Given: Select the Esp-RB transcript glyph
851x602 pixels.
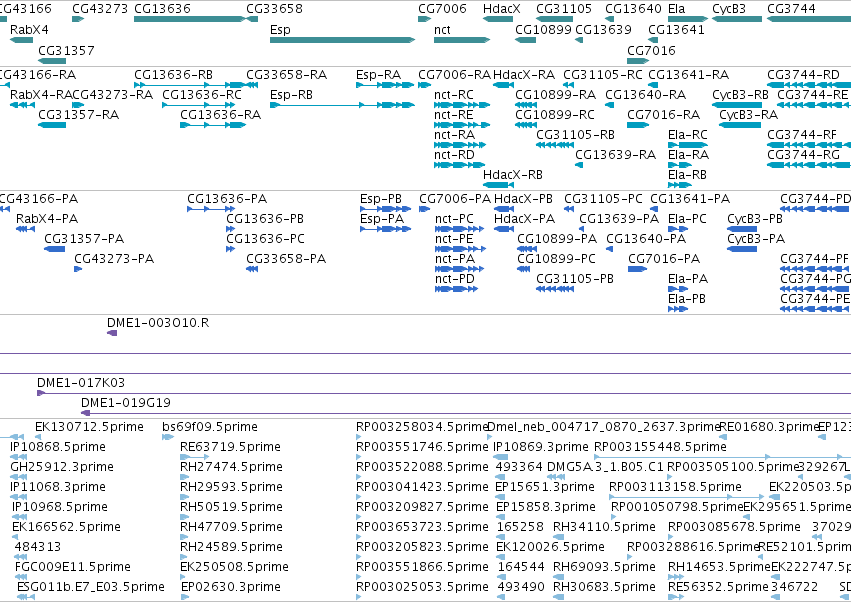Looking at the screenshot, I should (x=342, y=105).
